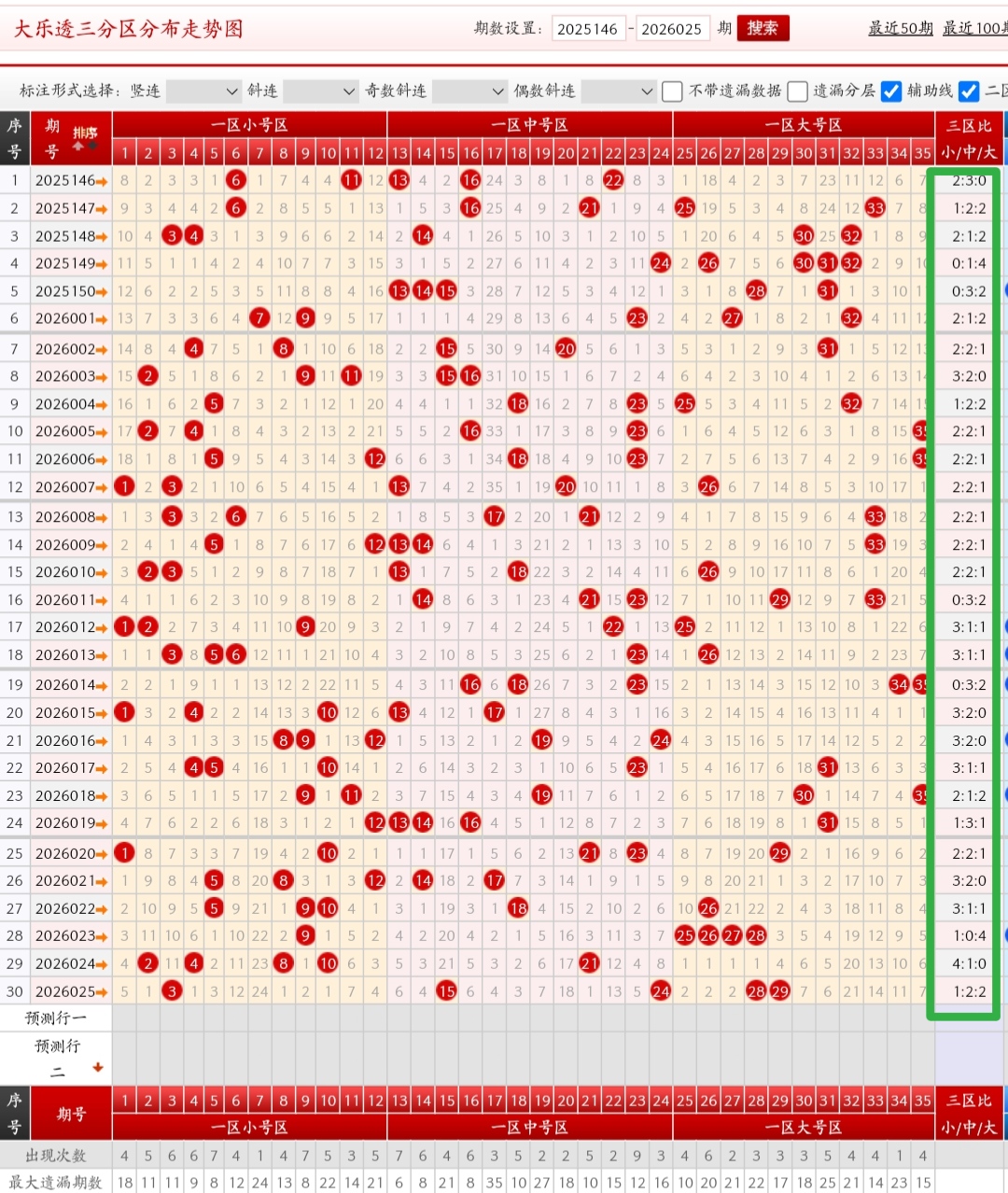Click the start period field 2025146

[x=588, y=29]
